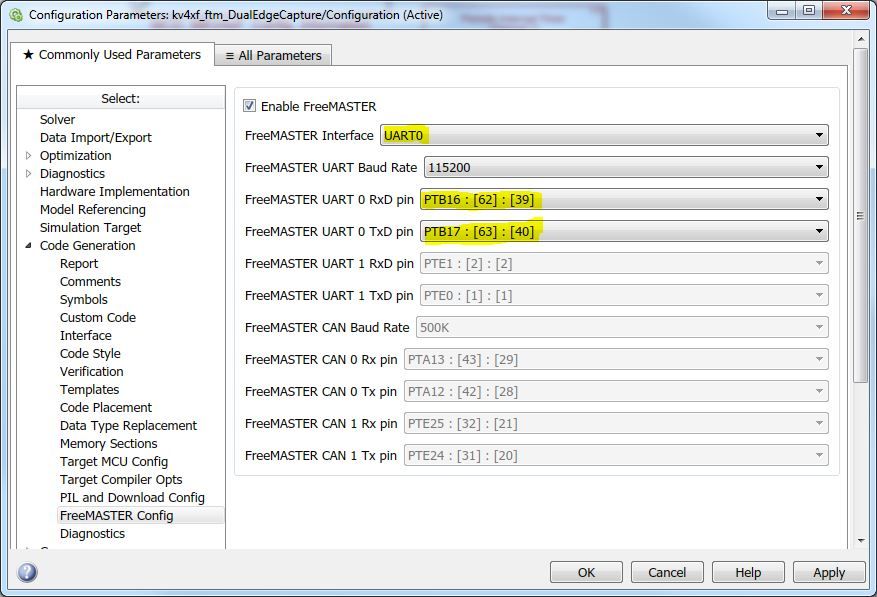The width and height of the screenshot is (877, 597).
Task: Click the FreeMASTER CAN Baud Rate combo box
Action: coord(622,327)
